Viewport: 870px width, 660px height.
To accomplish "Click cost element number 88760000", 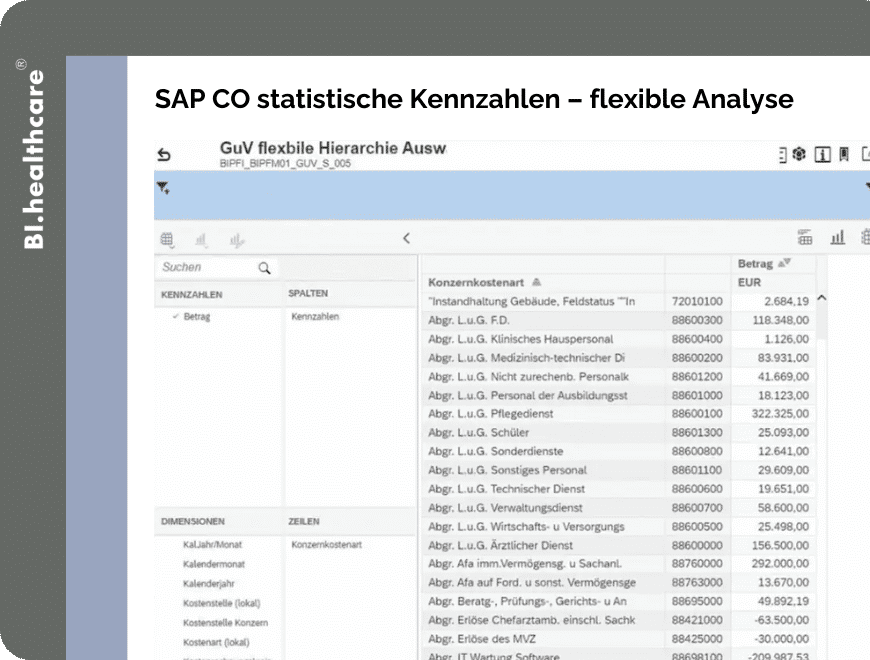I will click(x=697, y=563).
